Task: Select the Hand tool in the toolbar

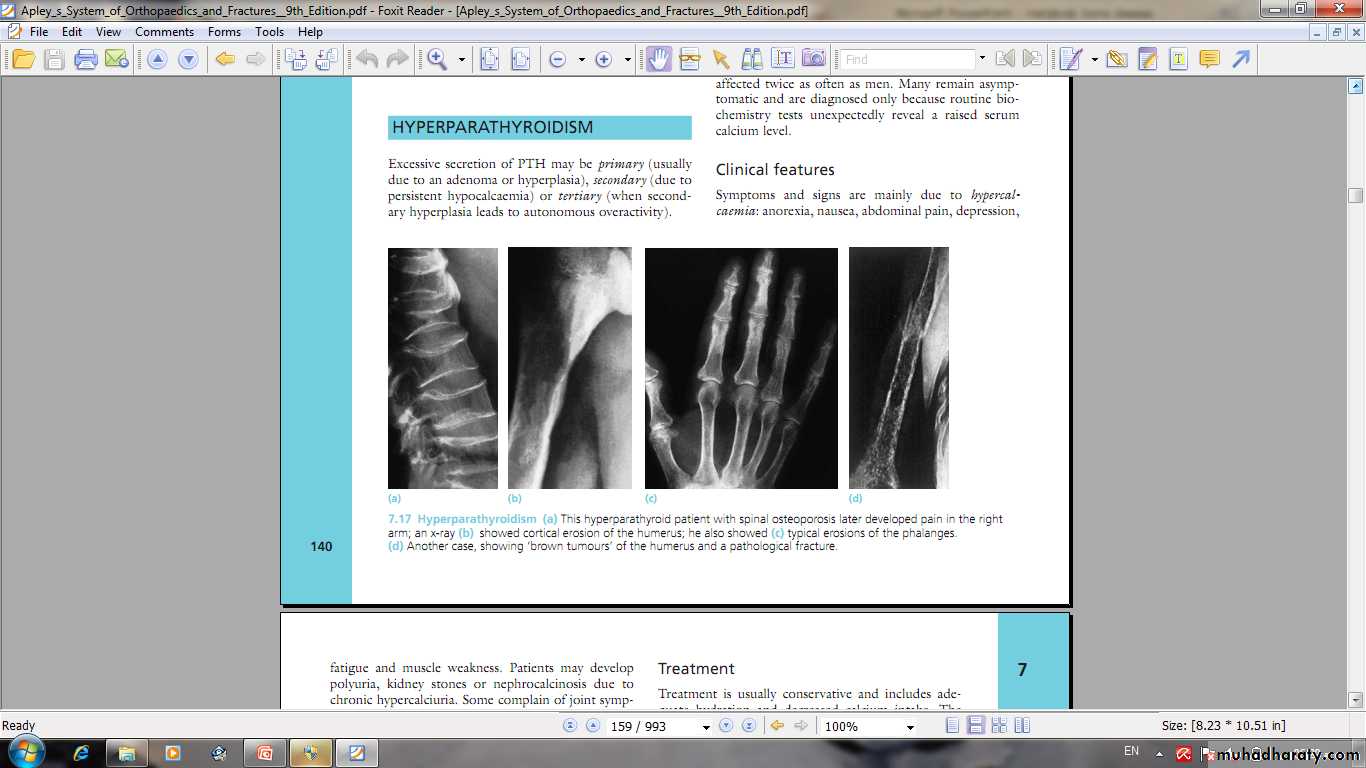Action: coord(658,59)
